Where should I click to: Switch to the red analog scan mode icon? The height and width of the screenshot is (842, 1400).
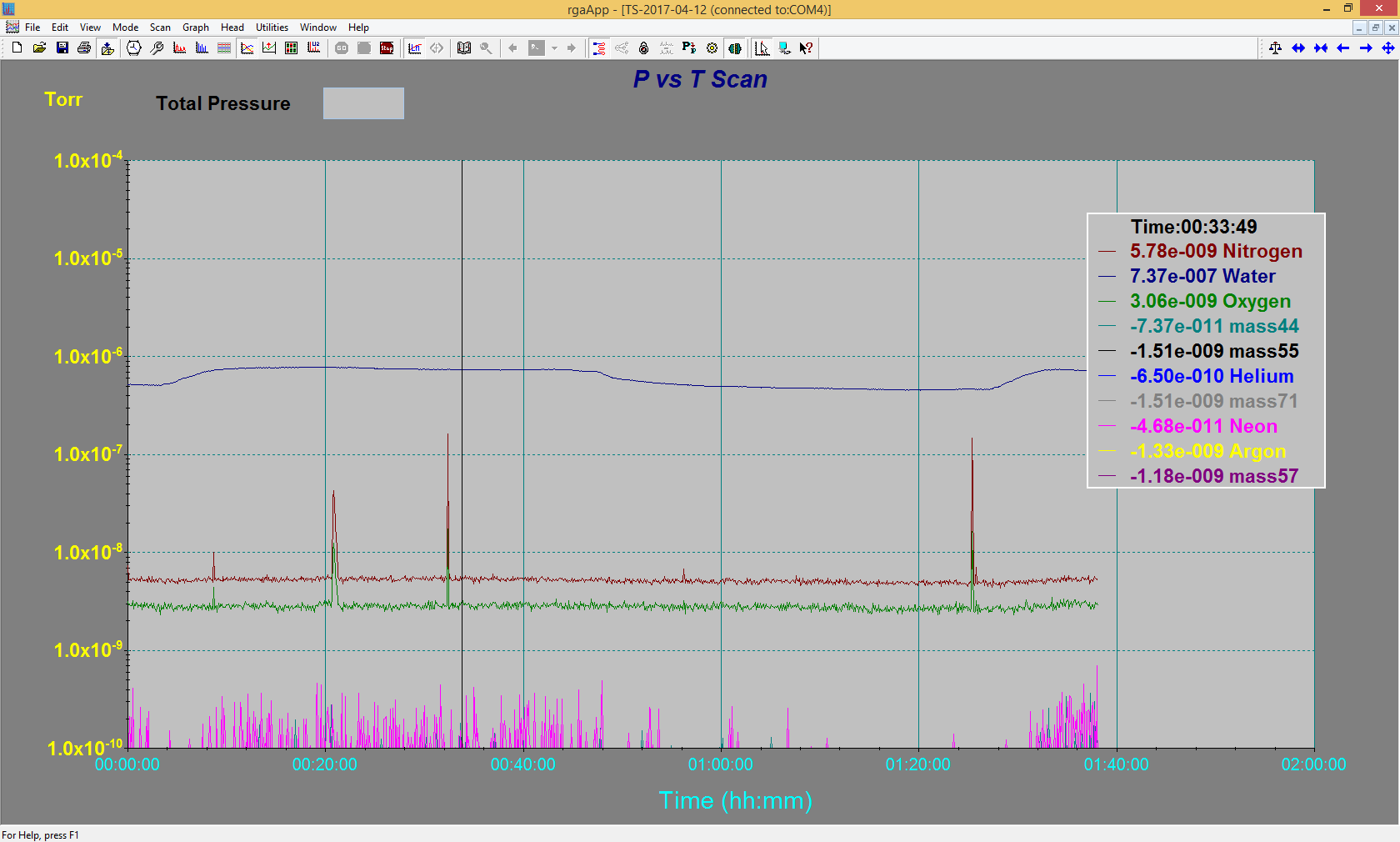click(179, 48)
